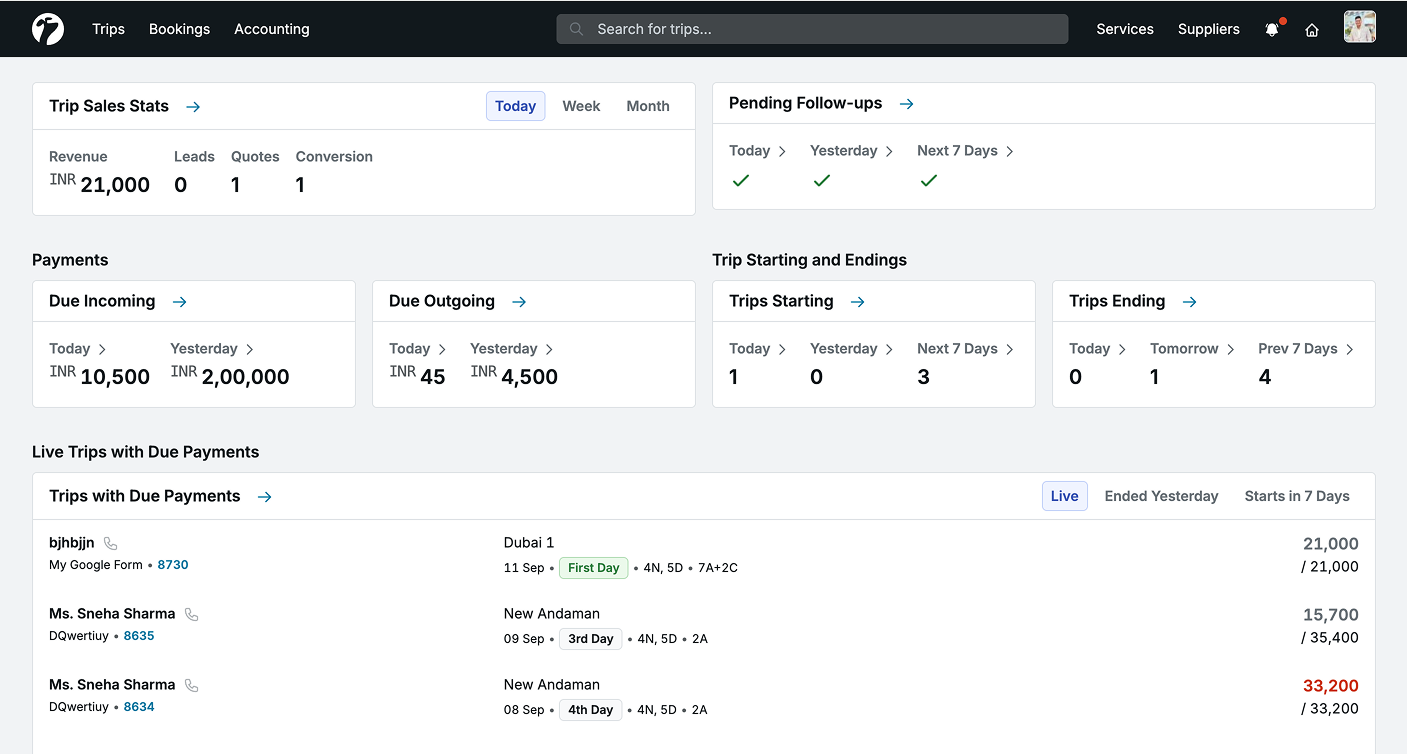Screen dimensions: 1407x754
Task: Open trip ID 8730 link
Action: point(173,565)
